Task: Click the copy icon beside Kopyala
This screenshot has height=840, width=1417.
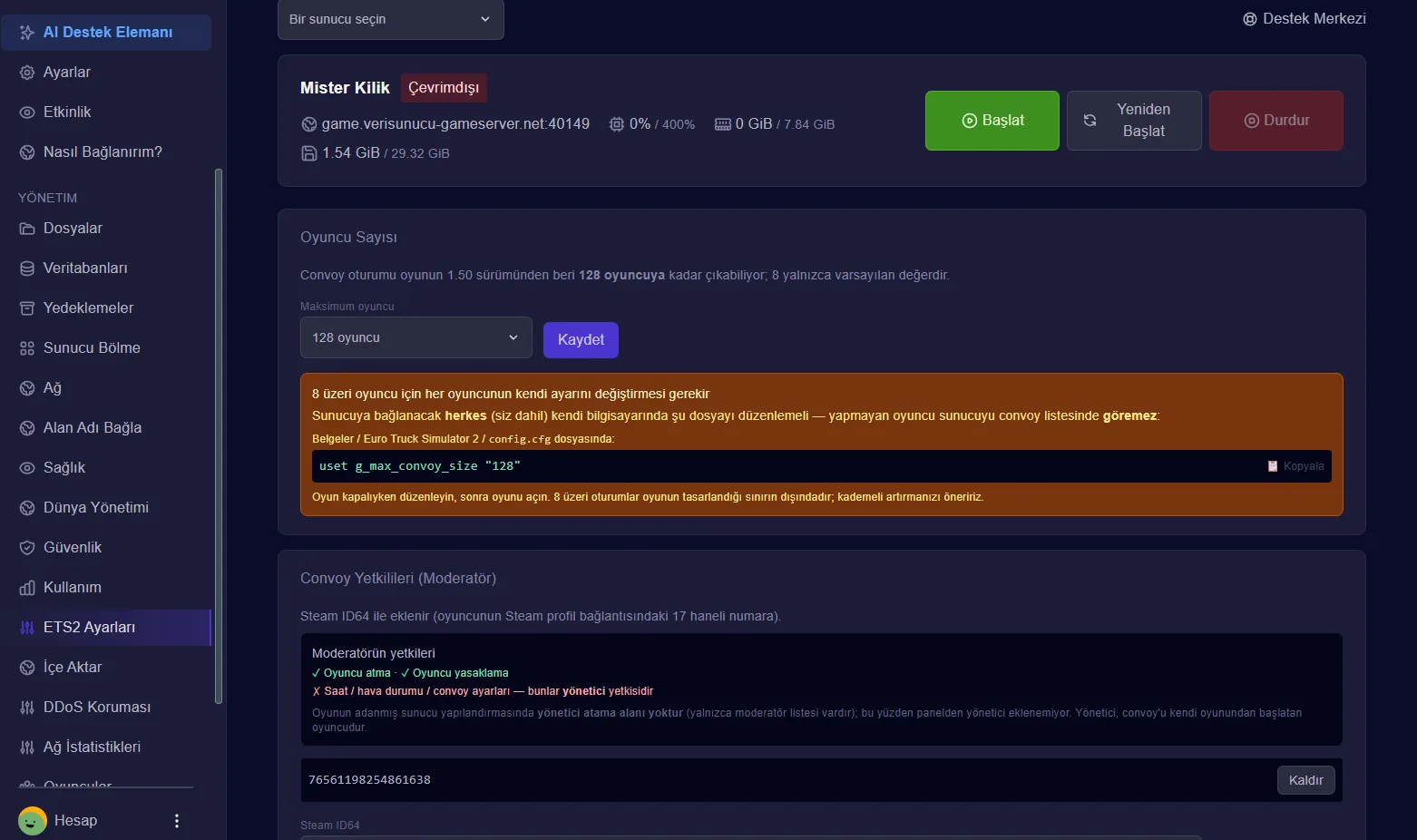Action: 1273,466
